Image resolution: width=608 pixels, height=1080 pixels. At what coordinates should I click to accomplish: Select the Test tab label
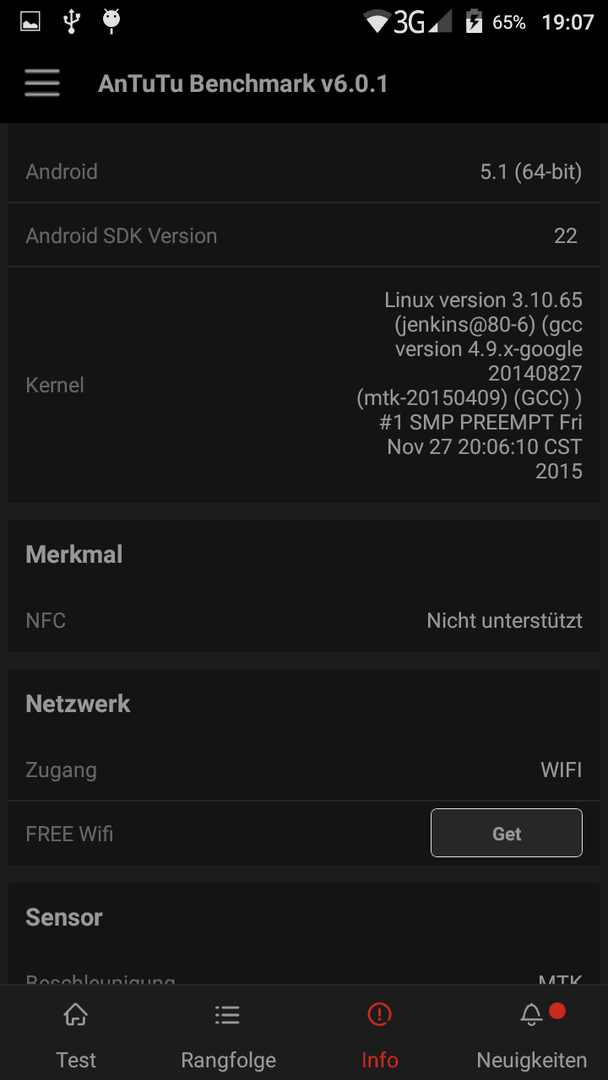[x=76, y=1059]
